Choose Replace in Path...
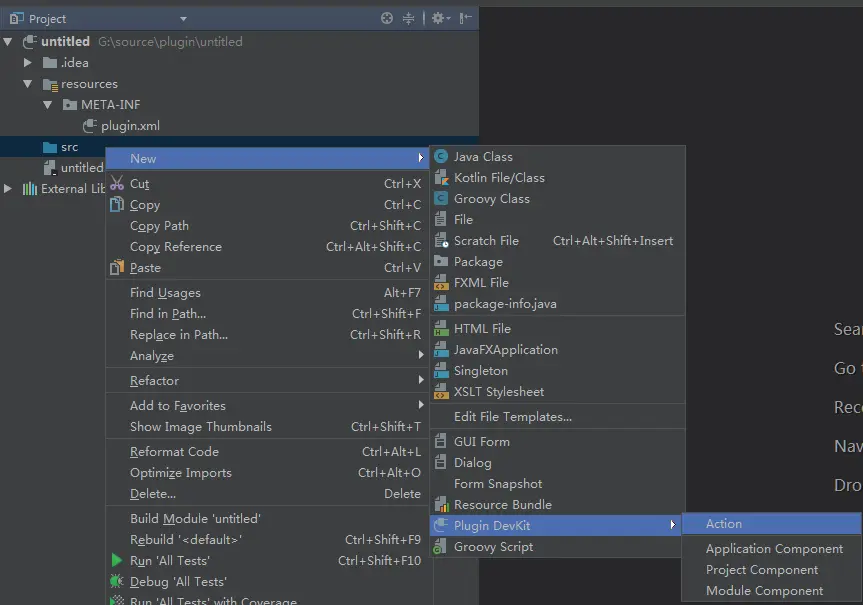The image size is (863, 605). point(267,335)
